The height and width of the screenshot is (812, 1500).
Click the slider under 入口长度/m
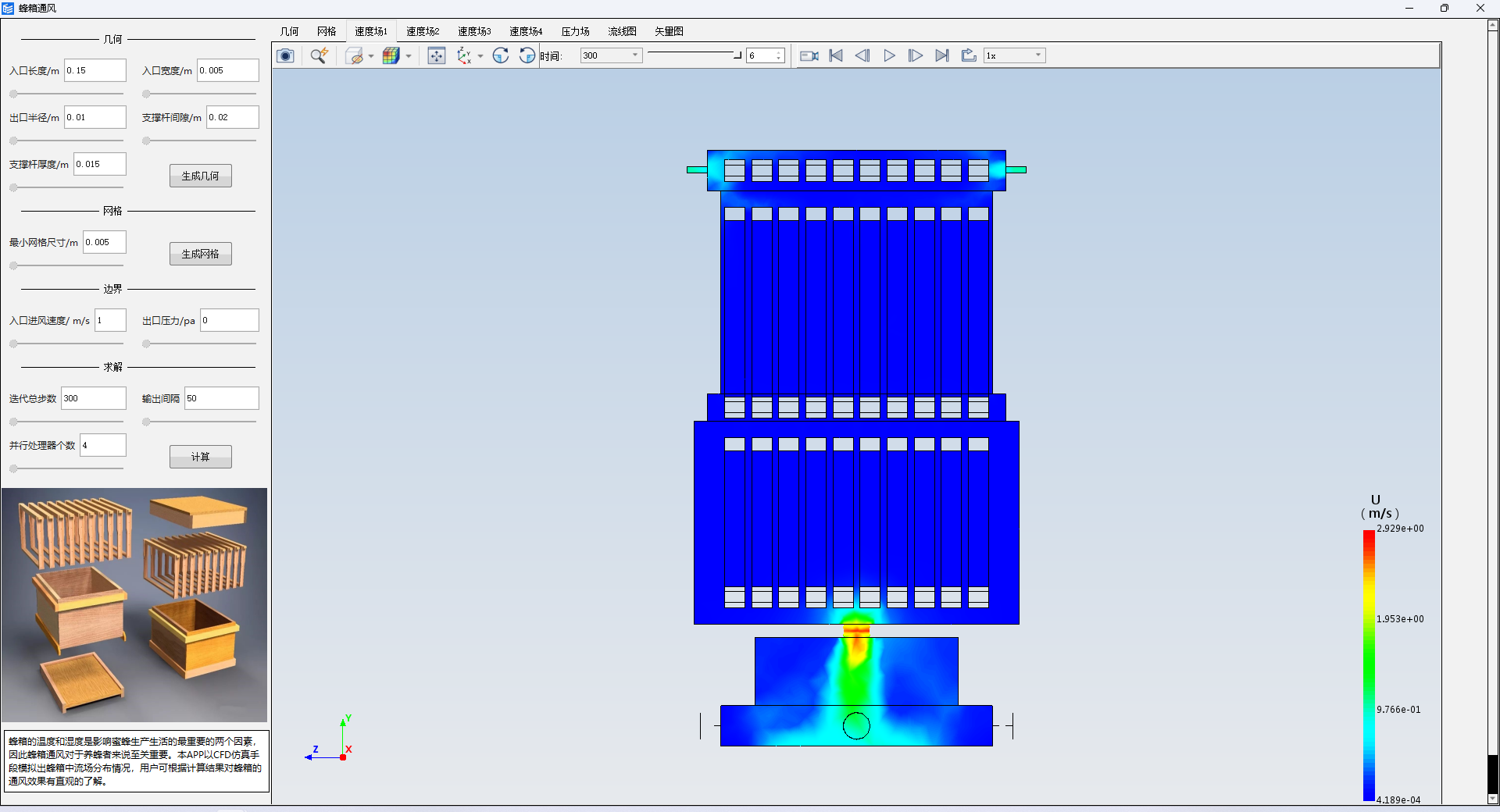pyautogui.click(x=66, y=94)
